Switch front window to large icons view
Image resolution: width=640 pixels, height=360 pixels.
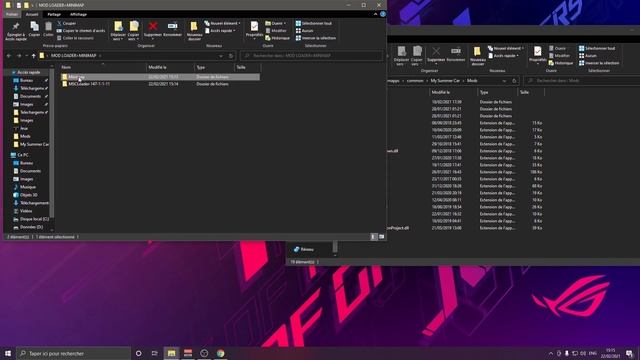382,236
